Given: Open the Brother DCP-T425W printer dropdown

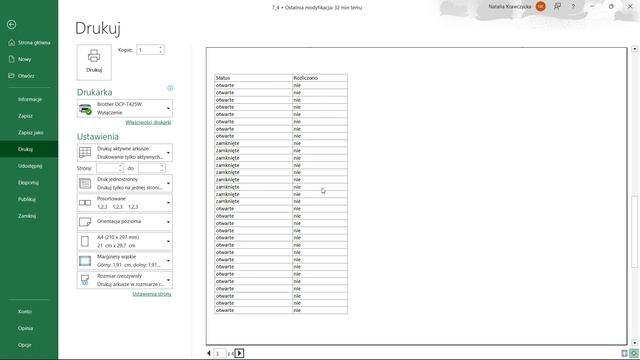Looking at the screenshot, I should (124, 109).
